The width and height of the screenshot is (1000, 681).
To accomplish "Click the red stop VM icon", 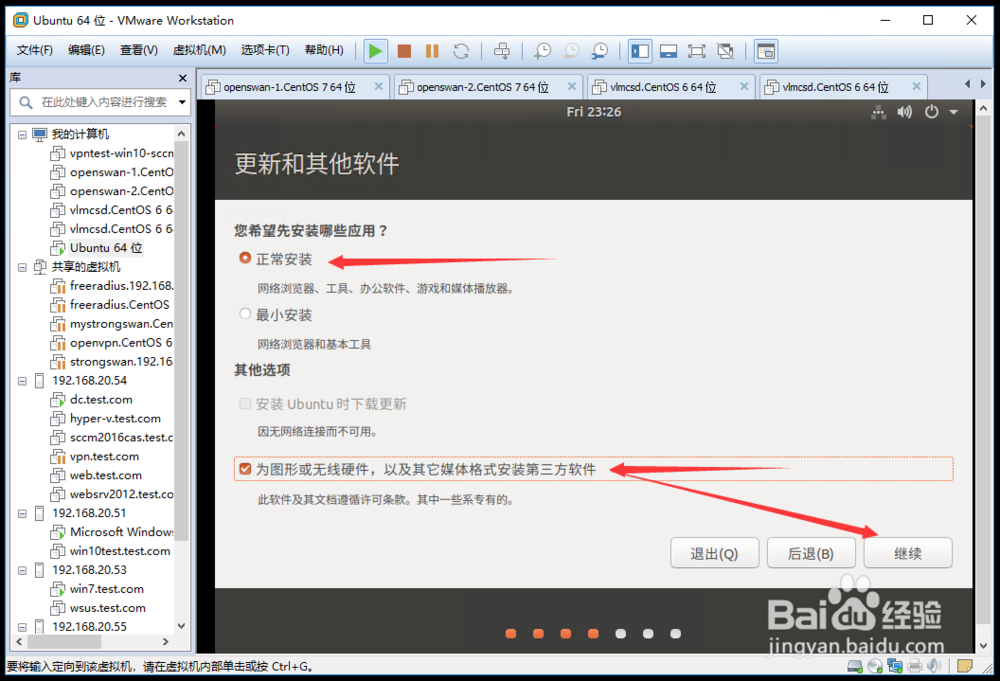I will [404, 51].
